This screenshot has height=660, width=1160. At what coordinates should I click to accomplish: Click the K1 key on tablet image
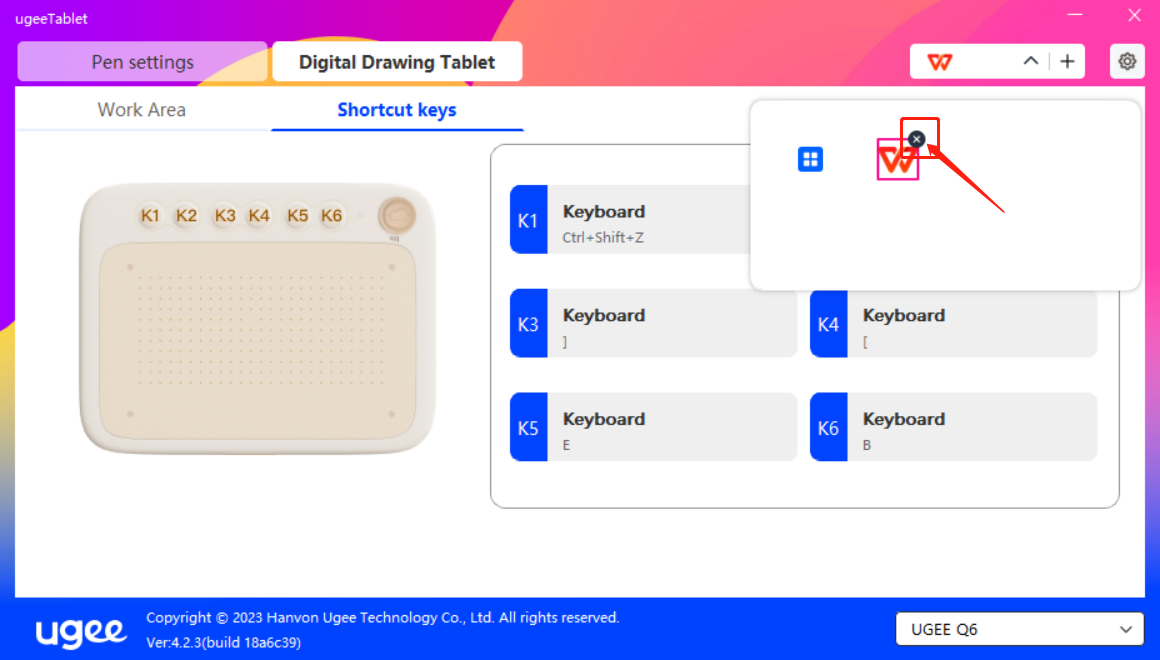(150, 215)
